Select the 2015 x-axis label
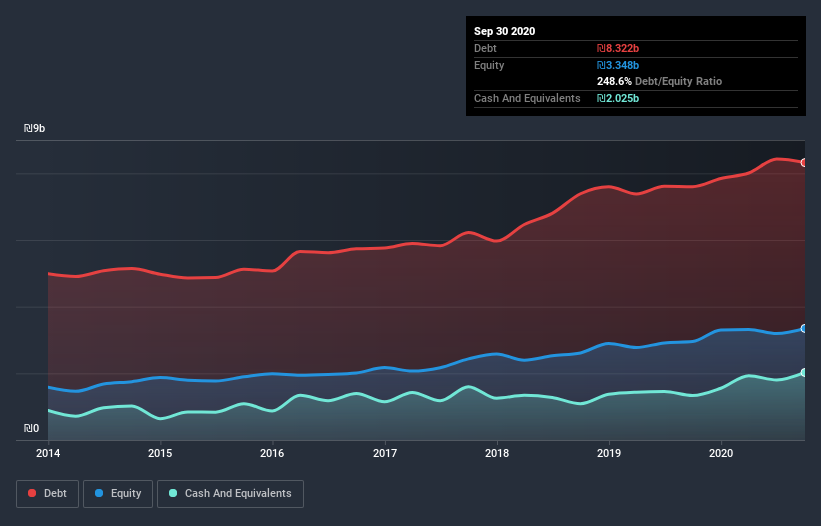 point(160,453)
